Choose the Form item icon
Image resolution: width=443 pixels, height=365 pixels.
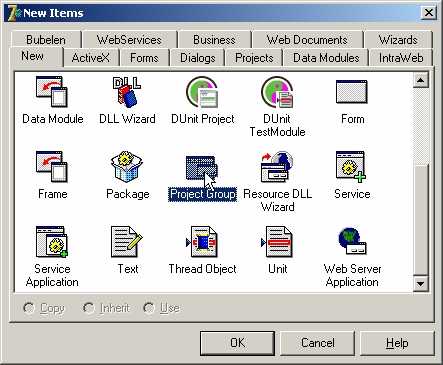click(x=352, y=92)
